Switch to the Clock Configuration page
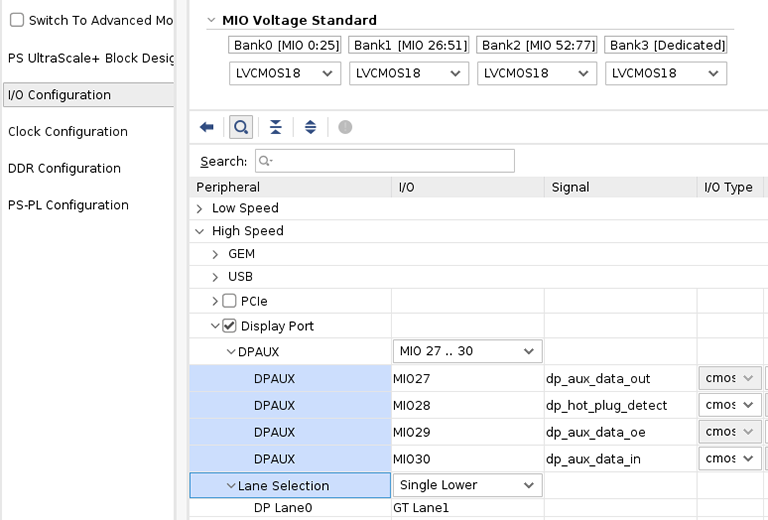The width and height of the screenshot is (768, 520). 68,132
